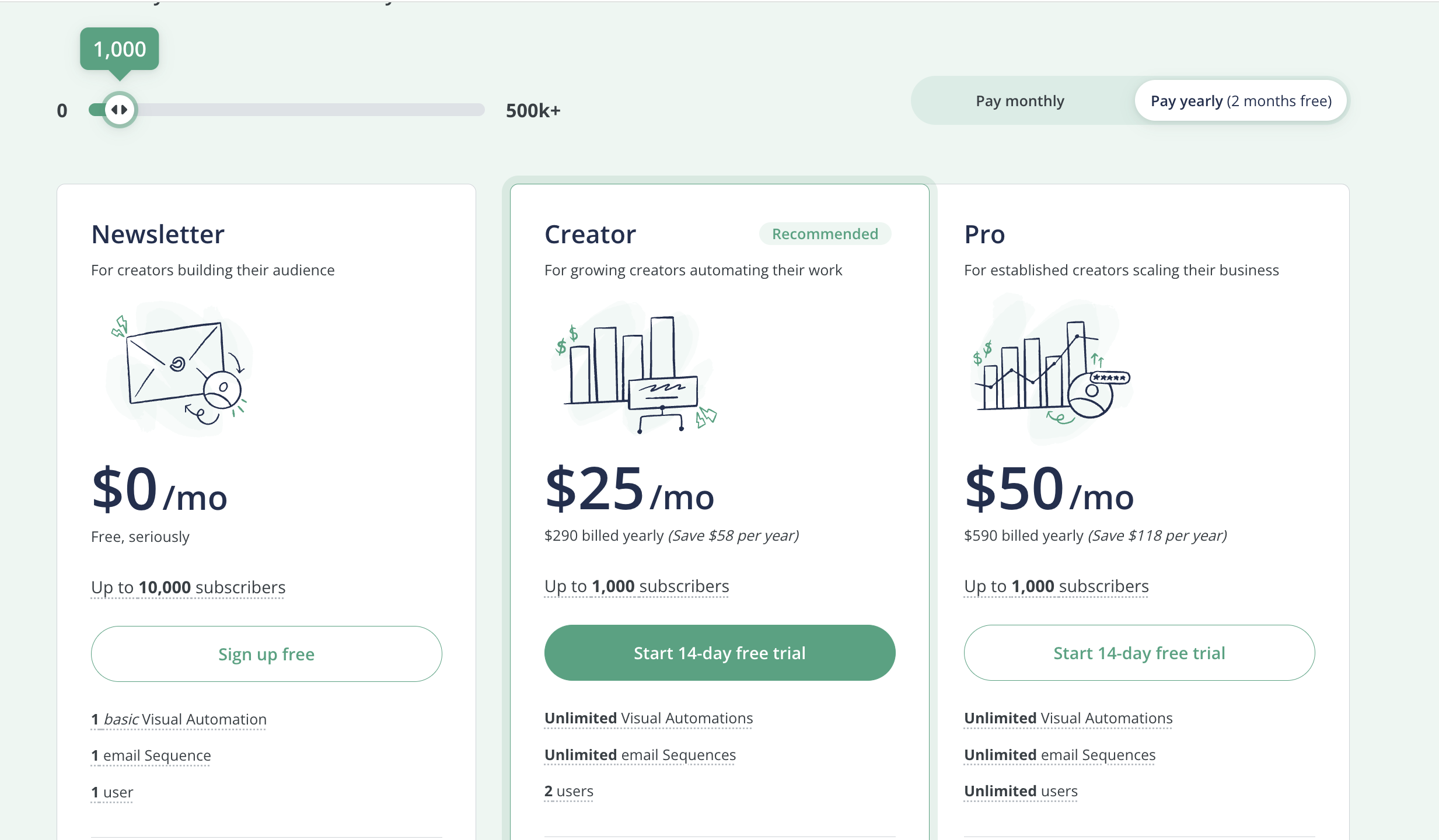Start 14-day free trial for Creator plan

point(719,652)
